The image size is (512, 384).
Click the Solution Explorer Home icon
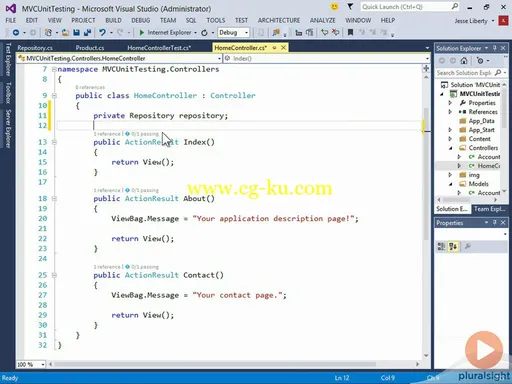click(464, 61)
